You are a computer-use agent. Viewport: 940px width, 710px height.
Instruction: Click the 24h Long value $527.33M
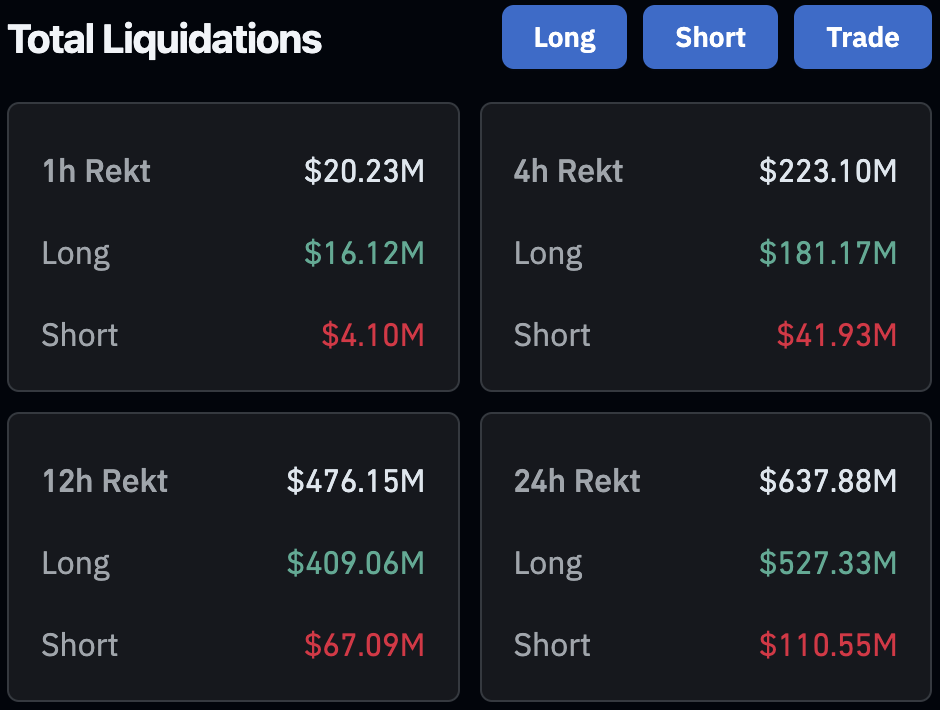pyautogui.click(x=828, y=562)
